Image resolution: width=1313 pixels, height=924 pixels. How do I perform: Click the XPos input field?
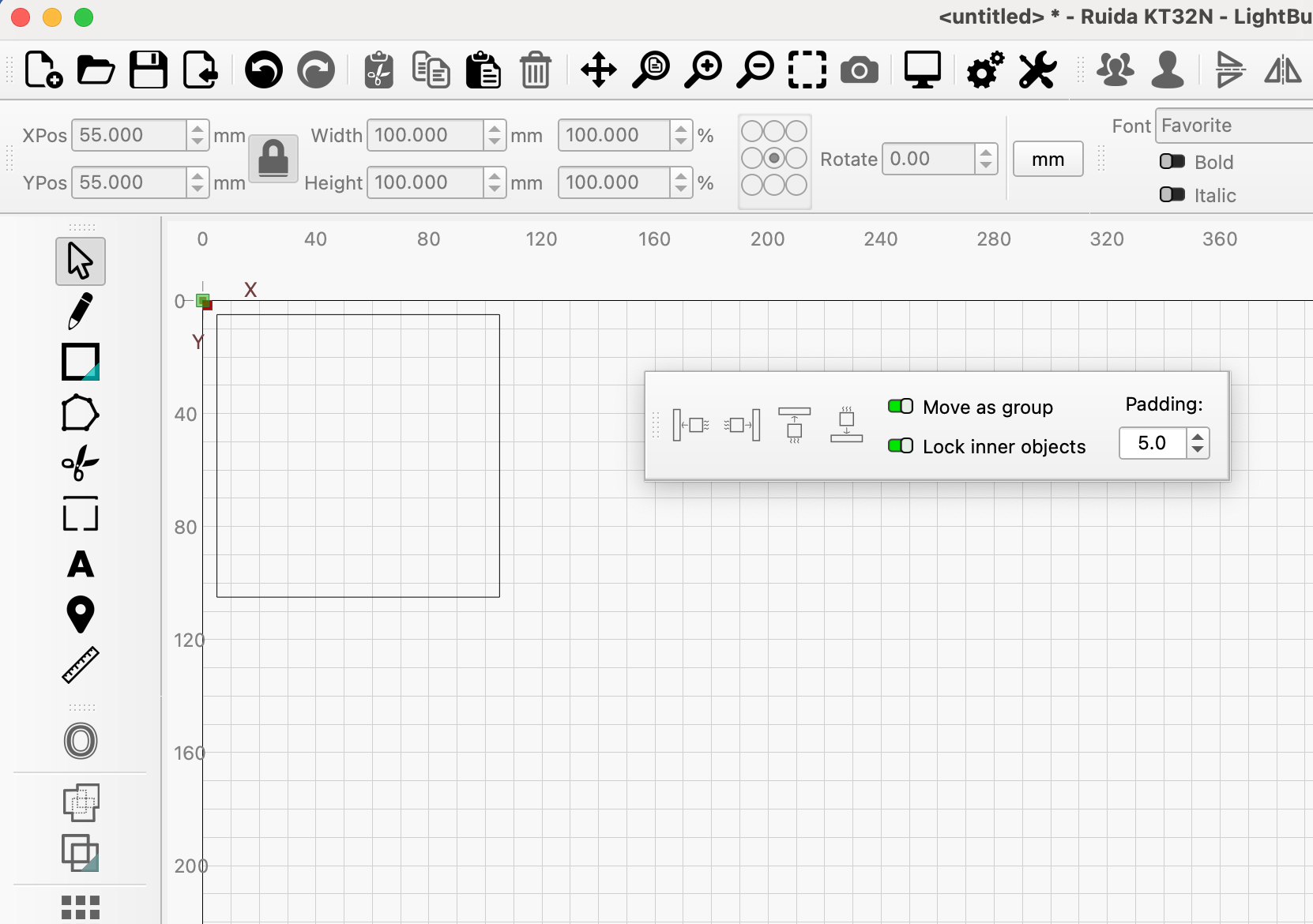coord(130,135)
